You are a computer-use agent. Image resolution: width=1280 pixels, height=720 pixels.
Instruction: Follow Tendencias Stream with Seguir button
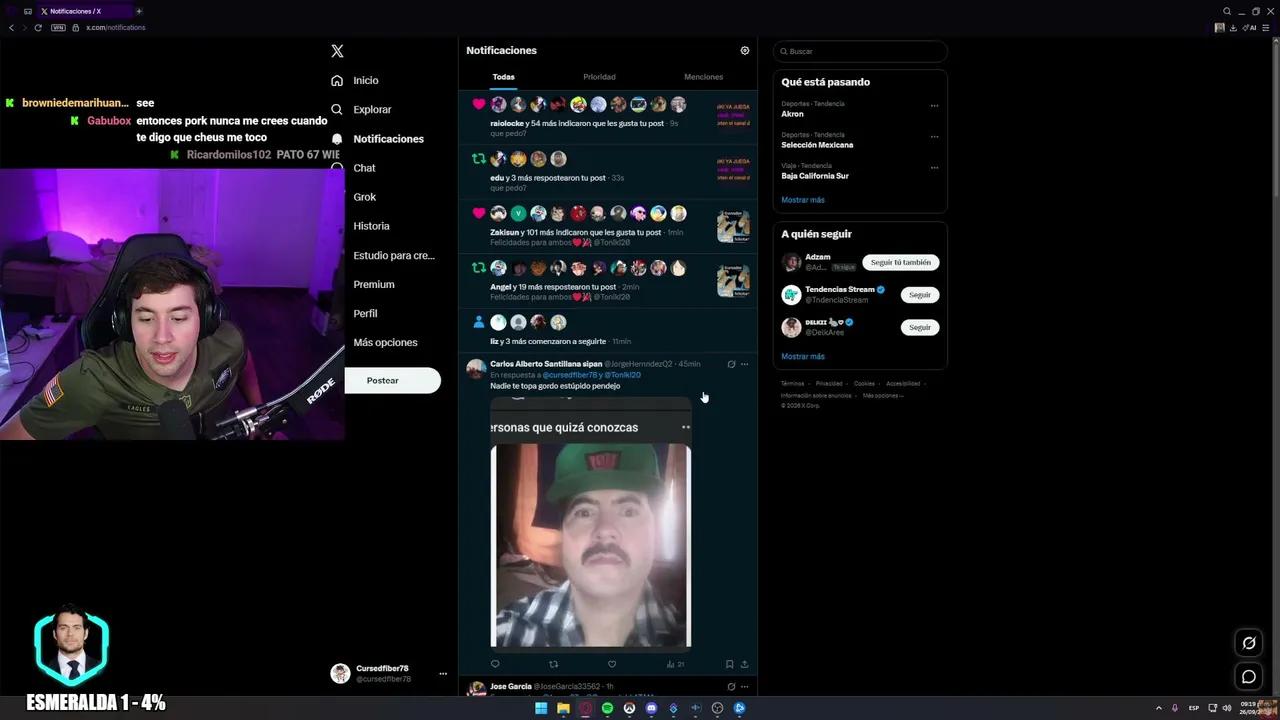(919, 295)
